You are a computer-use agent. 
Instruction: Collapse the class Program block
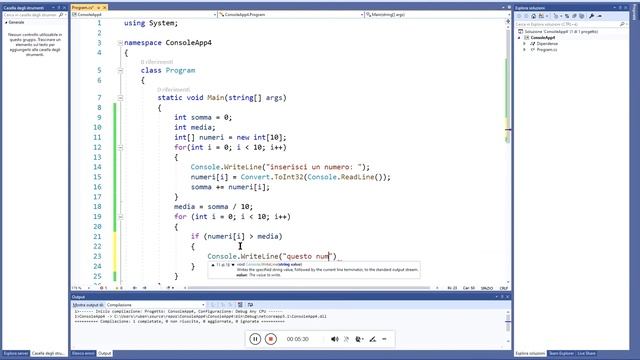point(120,71)
